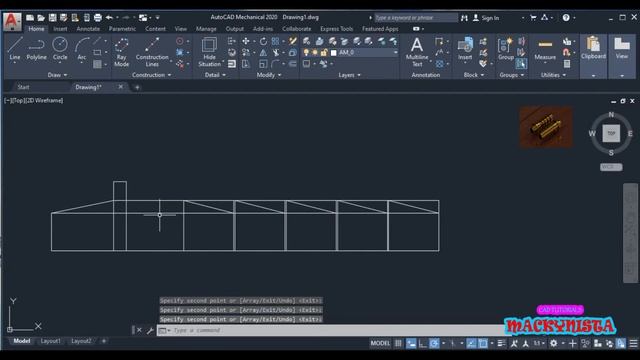Open the Start file tab
This screenshot has height=360, width=640.
pos(23,87)
